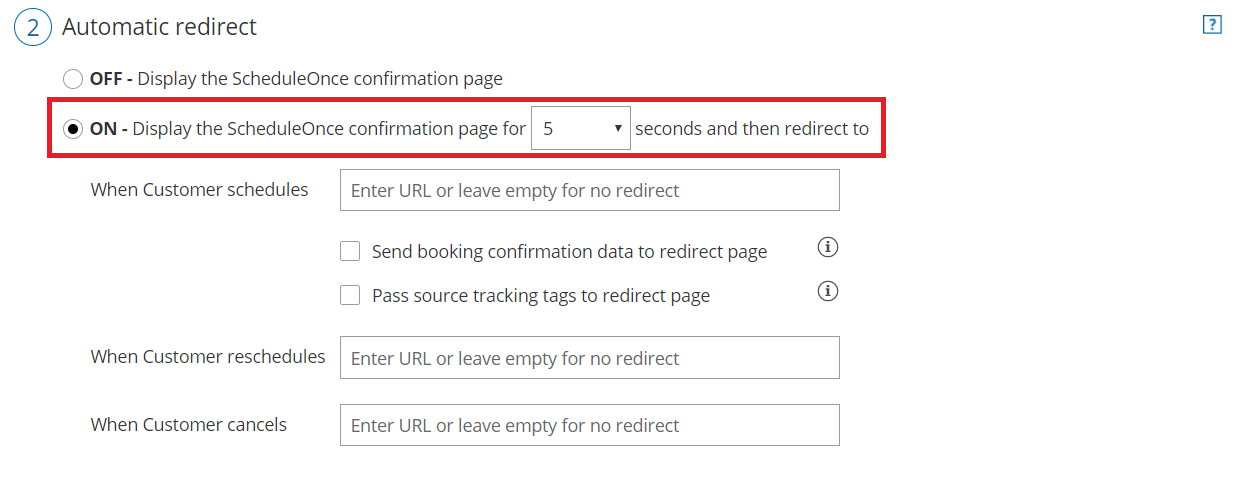Enable Send booking confirmation data checkbox

click(350, 252)
